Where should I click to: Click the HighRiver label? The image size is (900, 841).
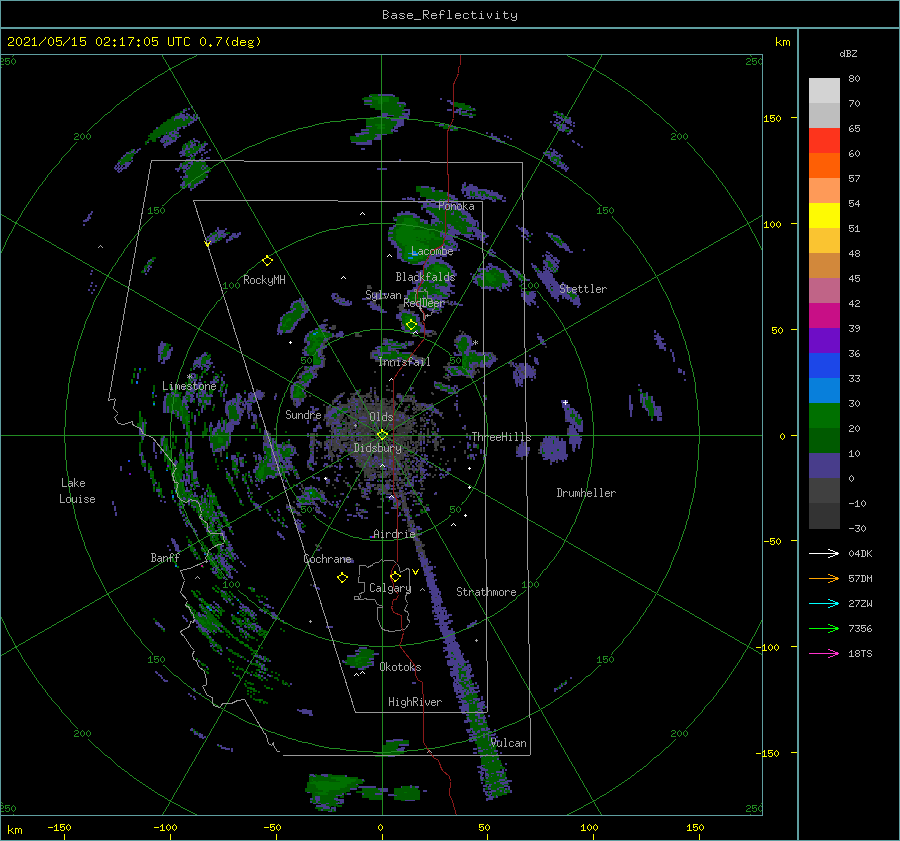(415, 702)
